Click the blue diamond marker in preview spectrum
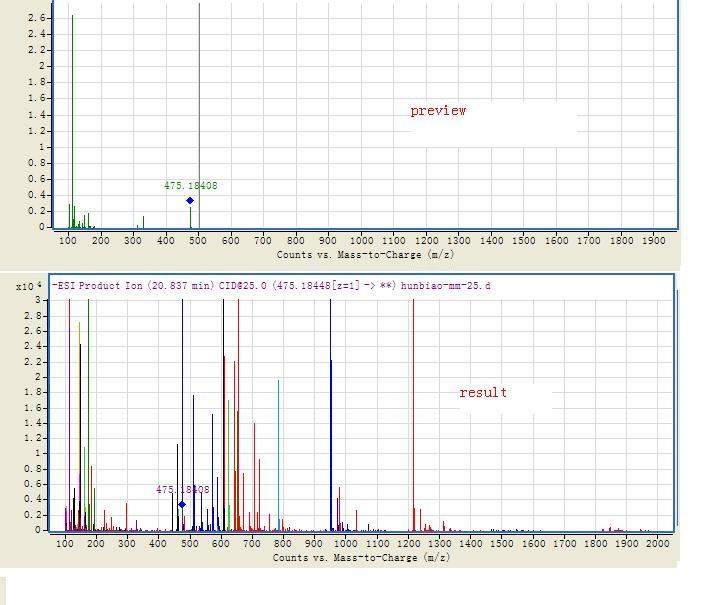 click(190, 201)
